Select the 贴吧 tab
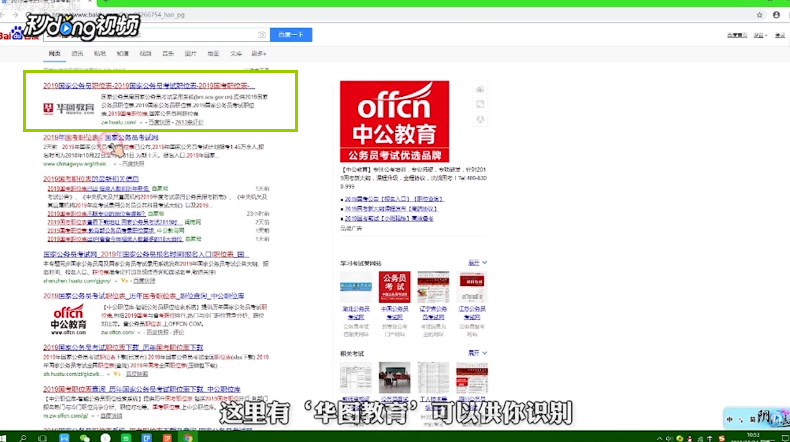This screenshot has width=790, height=442. (100, 53)
